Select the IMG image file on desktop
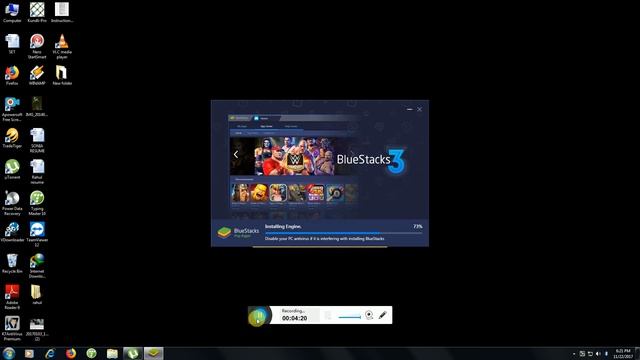 point(37,107)
